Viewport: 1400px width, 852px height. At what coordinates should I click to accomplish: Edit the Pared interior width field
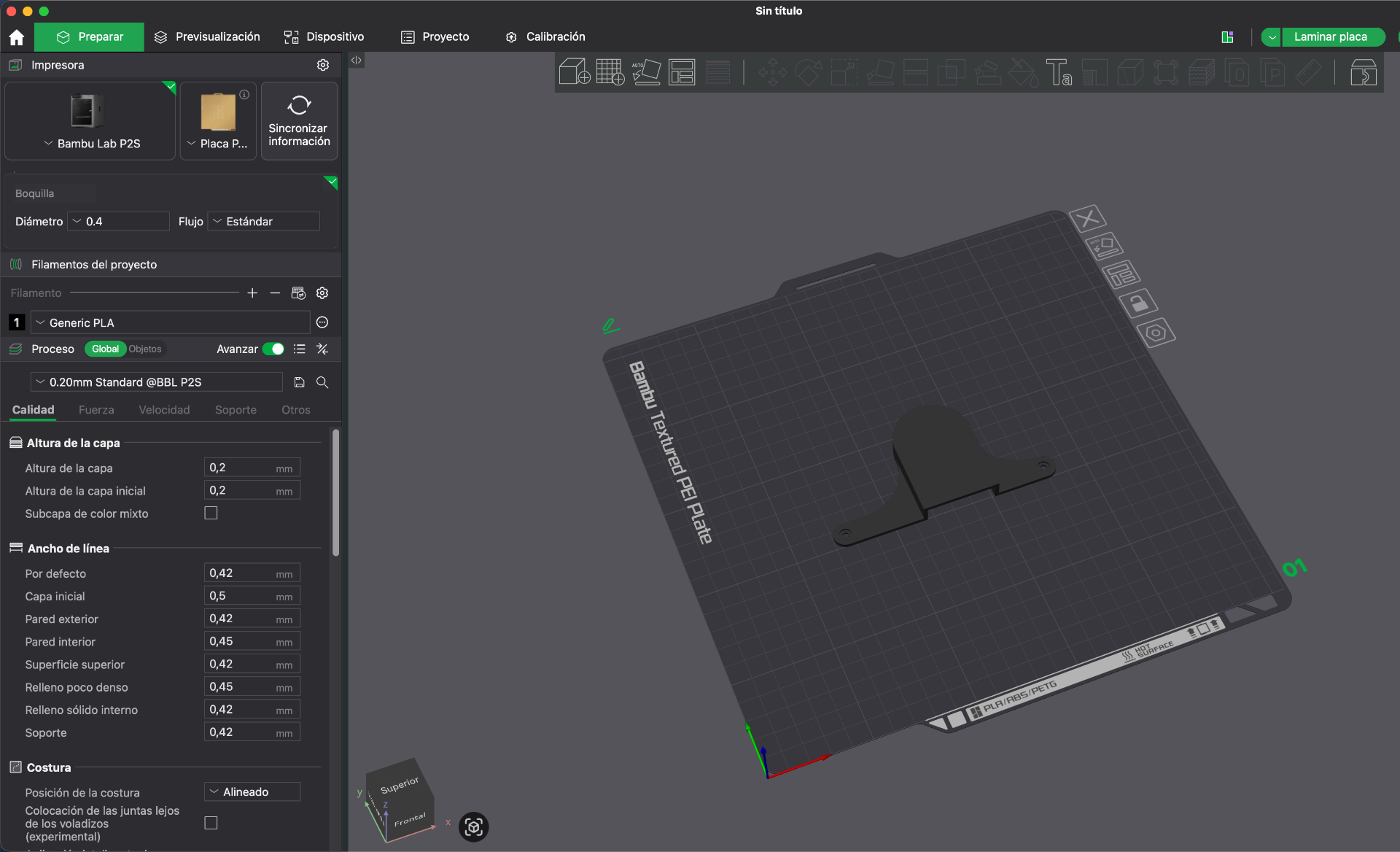[252, 642]
